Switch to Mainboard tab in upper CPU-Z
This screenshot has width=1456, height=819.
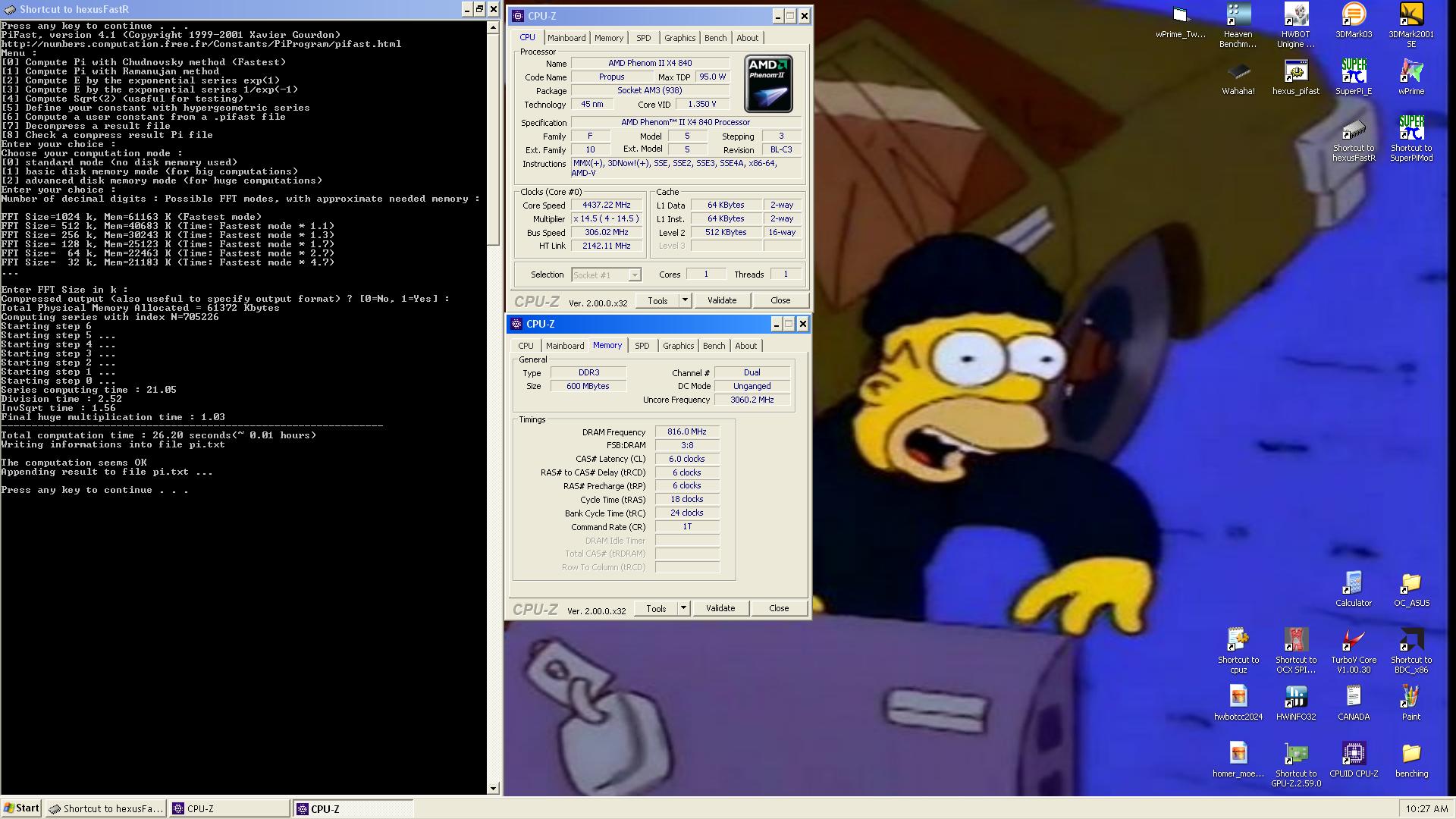pos(566,38)
